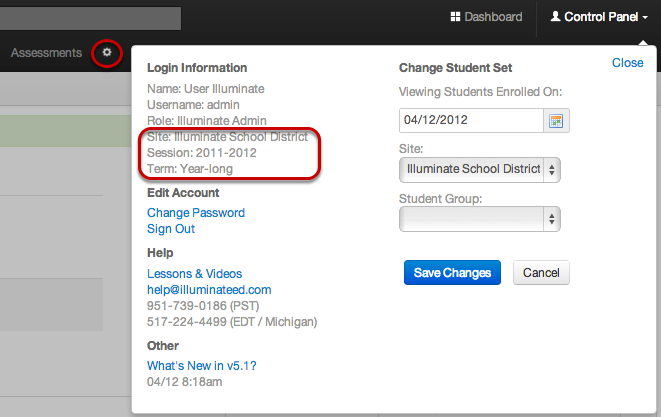Image resolution: width=661 pixels, height=417 pixels.
Task: Click the phone number 517-224-4499 (EDT / Michigan)
Action: 232,322
